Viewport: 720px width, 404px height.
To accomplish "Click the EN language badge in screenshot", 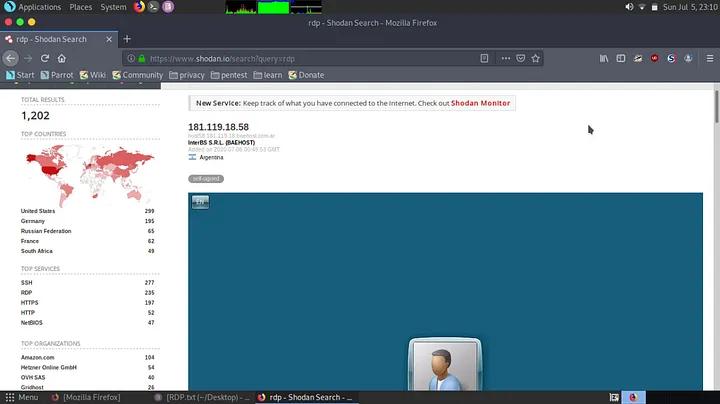I will point(200,202).
